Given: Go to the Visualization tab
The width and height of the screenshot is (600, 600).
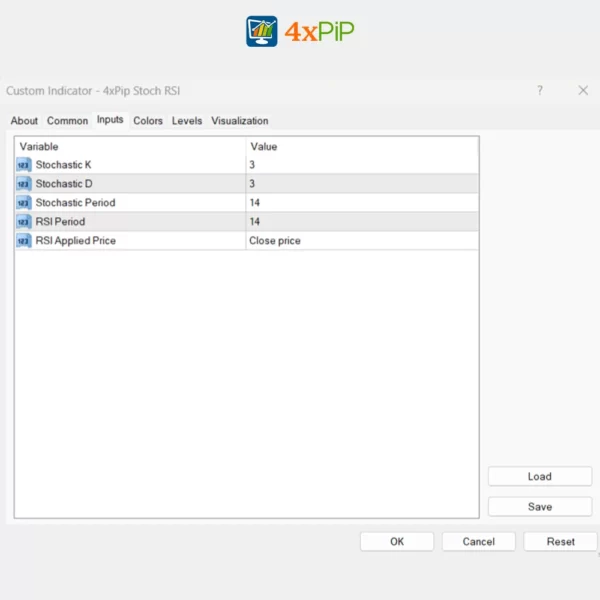Looking at the screenshot, I should (240, 121).
